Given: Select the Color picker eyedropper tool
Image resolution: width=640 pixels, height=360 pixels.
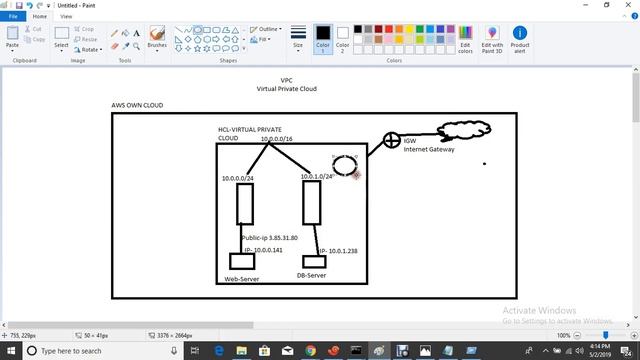Looking at the screenshot, I should (x=125, y=47).
